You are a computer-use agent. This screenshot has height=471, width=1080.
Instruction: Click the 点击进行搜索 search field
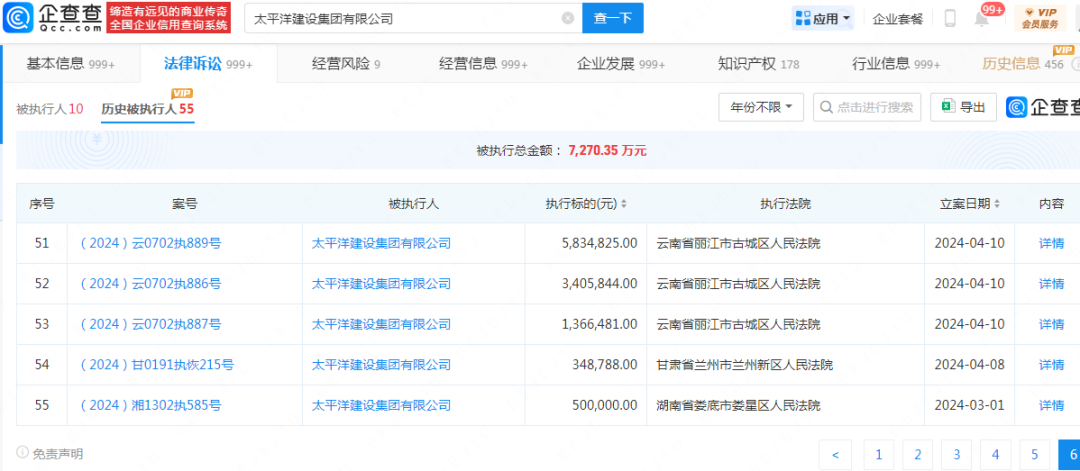click(x=867, y=107)
